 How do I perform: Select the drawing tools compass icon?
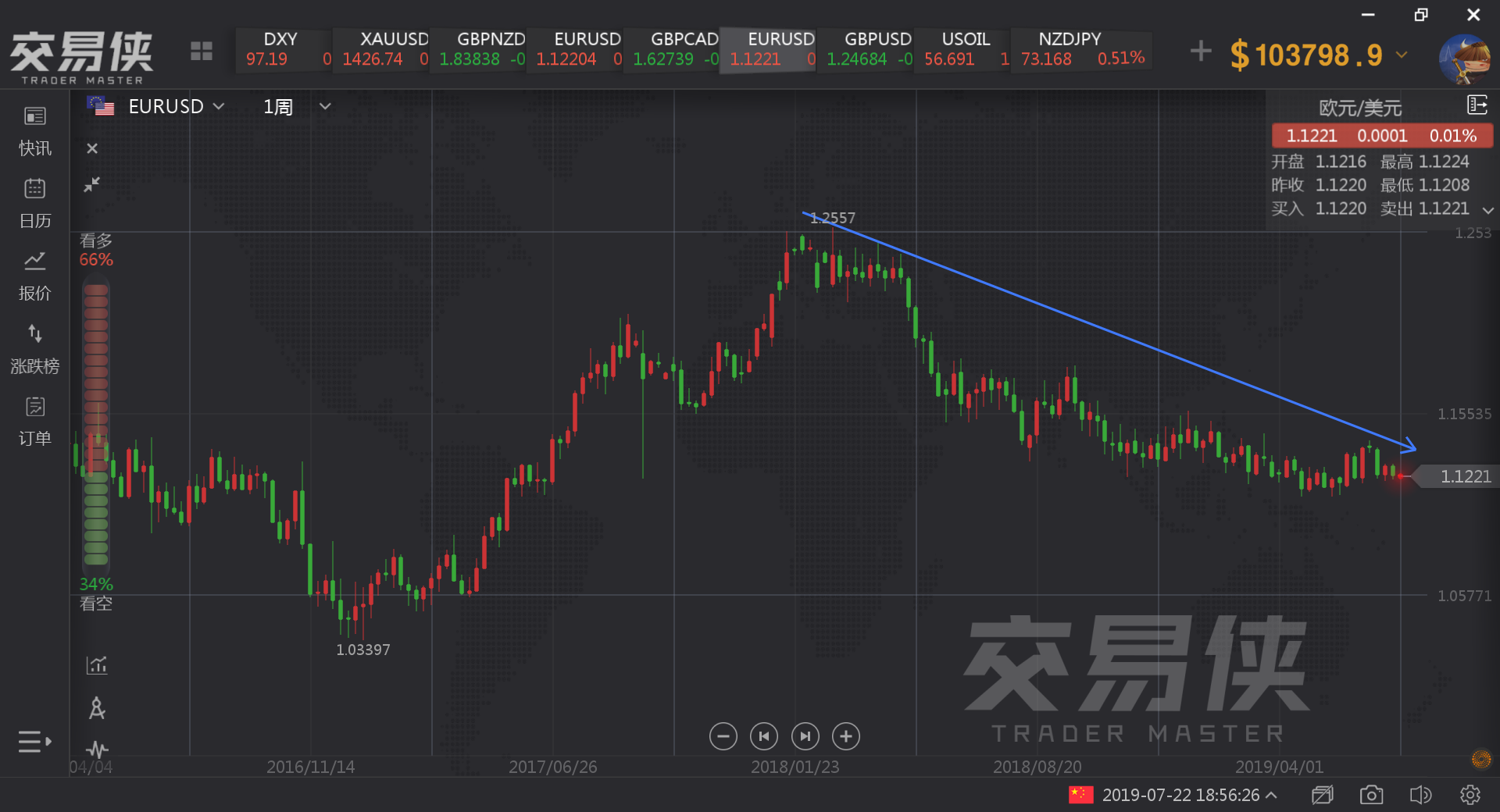click(x=96, y=708)
